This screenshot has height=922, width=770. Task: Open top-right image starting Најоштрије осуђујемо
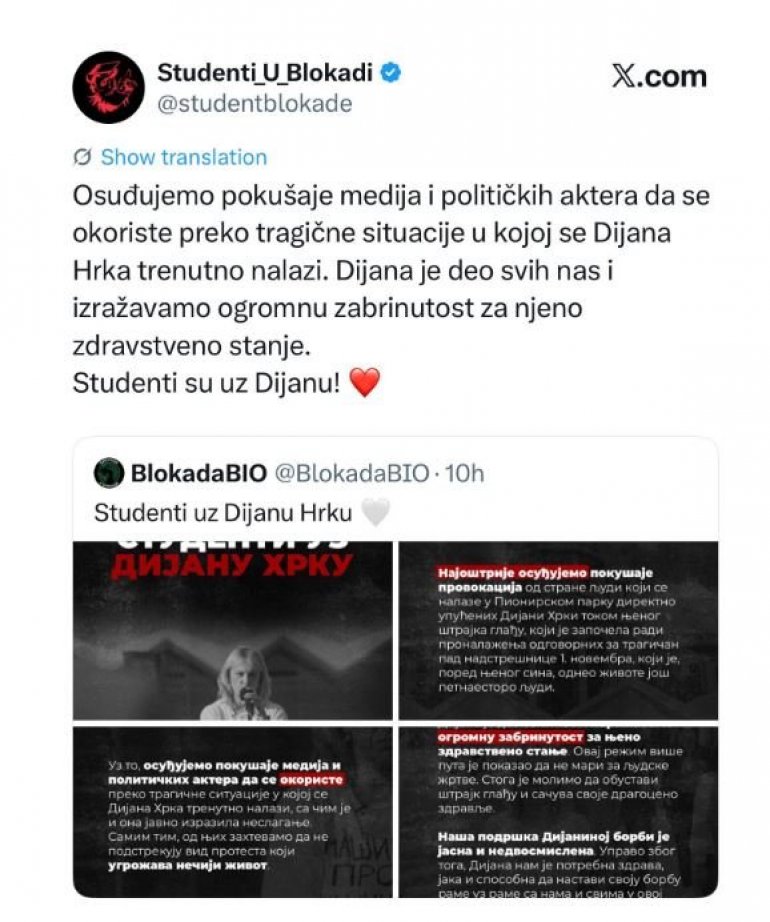click(x=558, y=630)
